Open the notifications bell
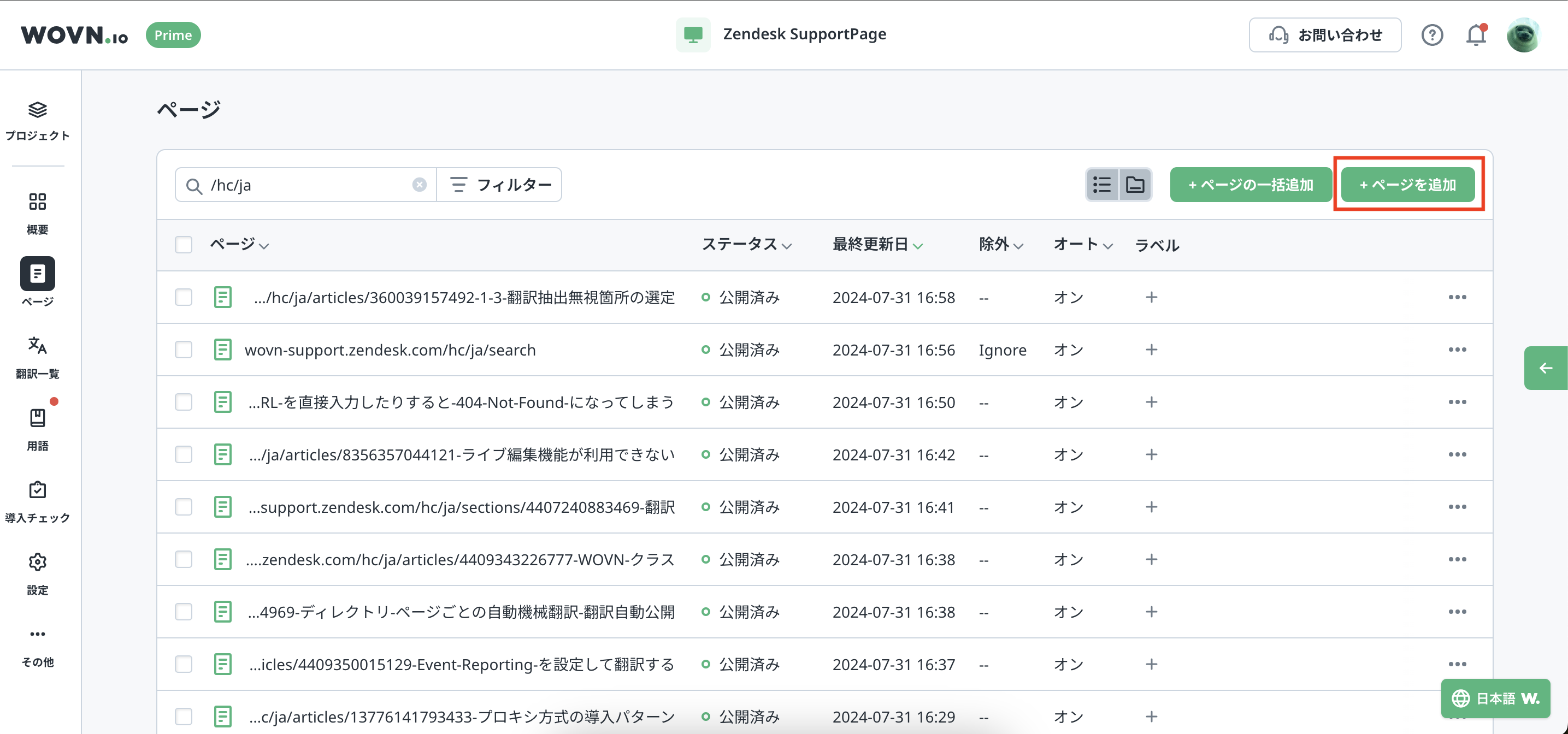 tap(1476, 35)
